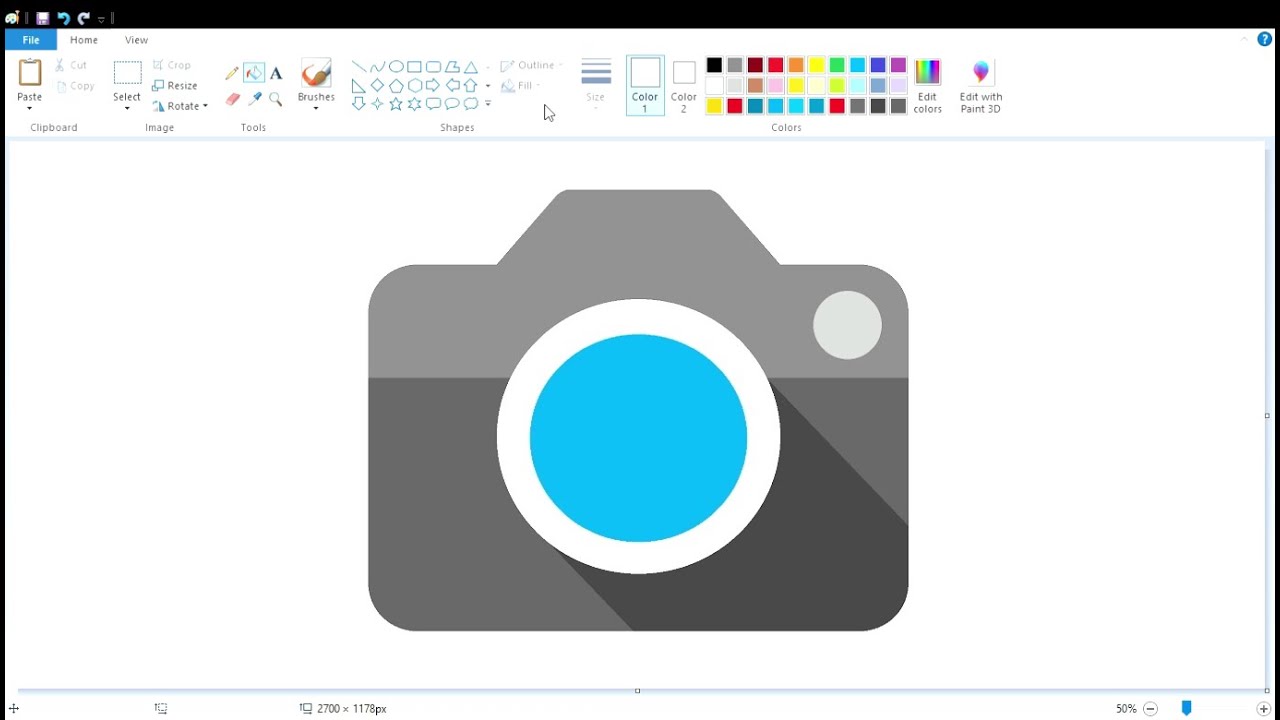Select the Magnifier tool
Image resolution: width=1280 pixels, height=720 pixels.
276,99
